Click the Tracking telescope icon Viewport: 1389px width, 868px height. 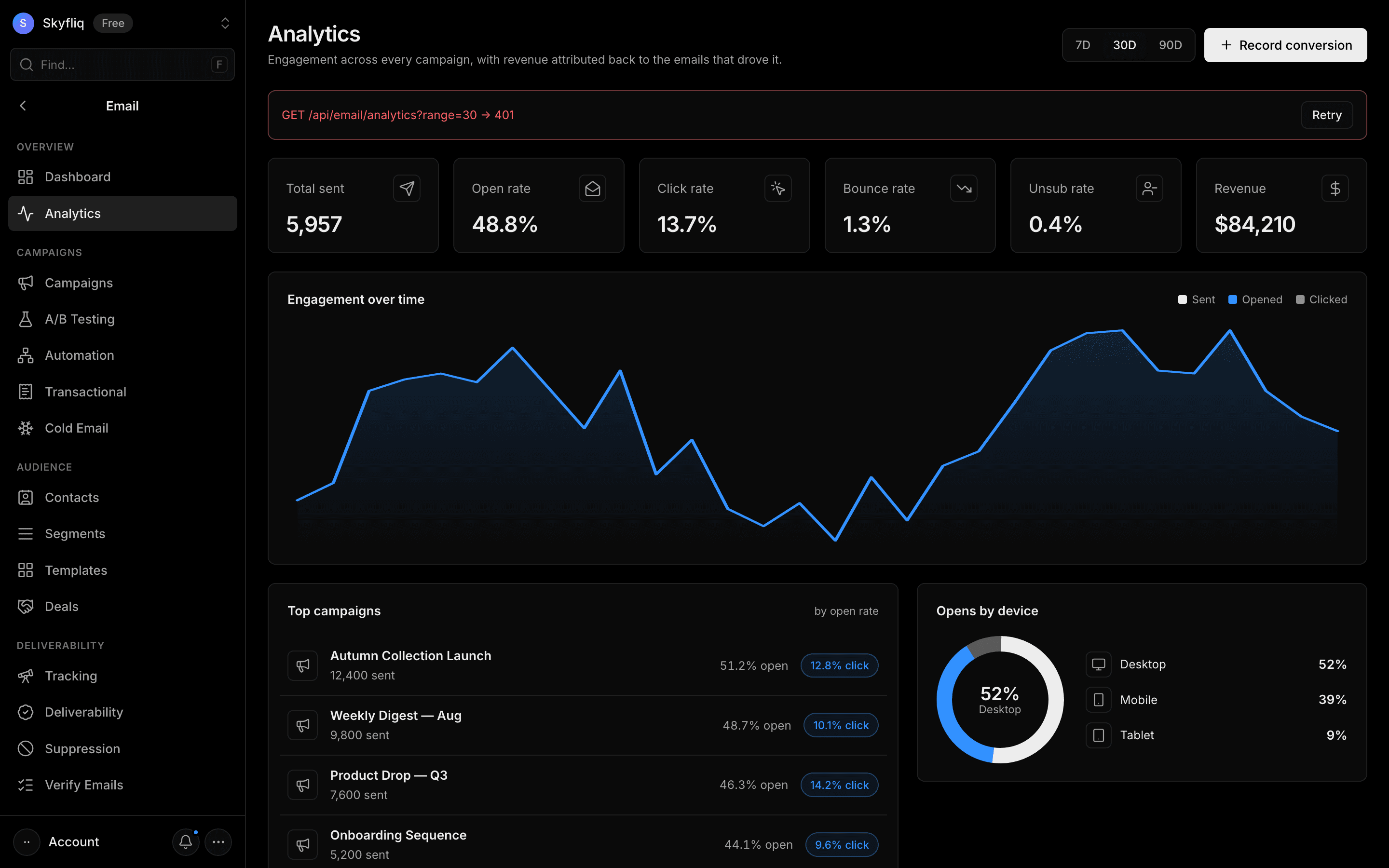tap(25, 676)
